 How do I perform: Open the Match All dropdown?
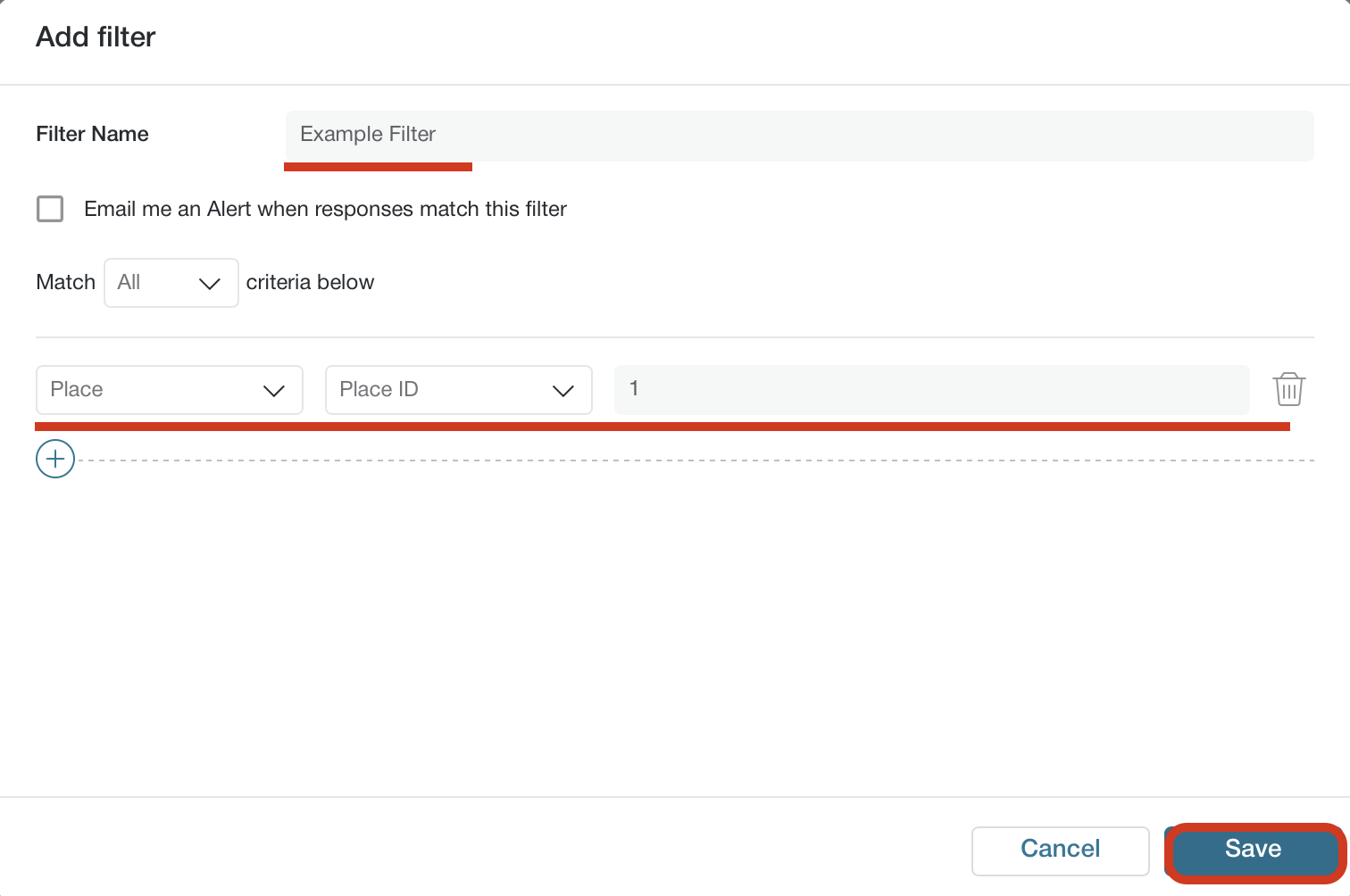click(171, 283)
